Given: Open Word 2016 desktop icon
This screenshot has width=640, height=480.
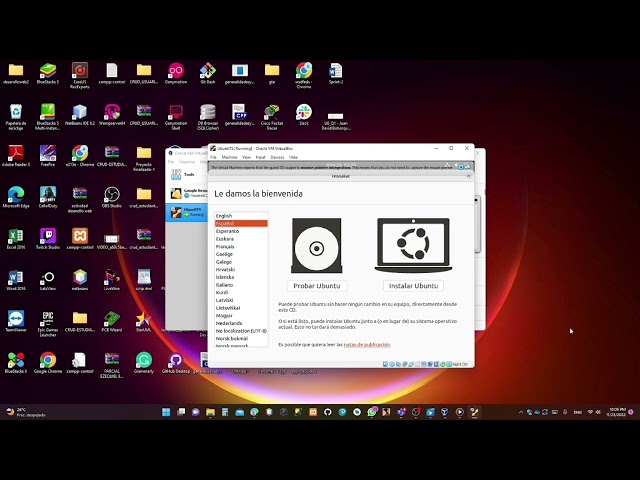Looking at the screenshot, I should 16,280.
